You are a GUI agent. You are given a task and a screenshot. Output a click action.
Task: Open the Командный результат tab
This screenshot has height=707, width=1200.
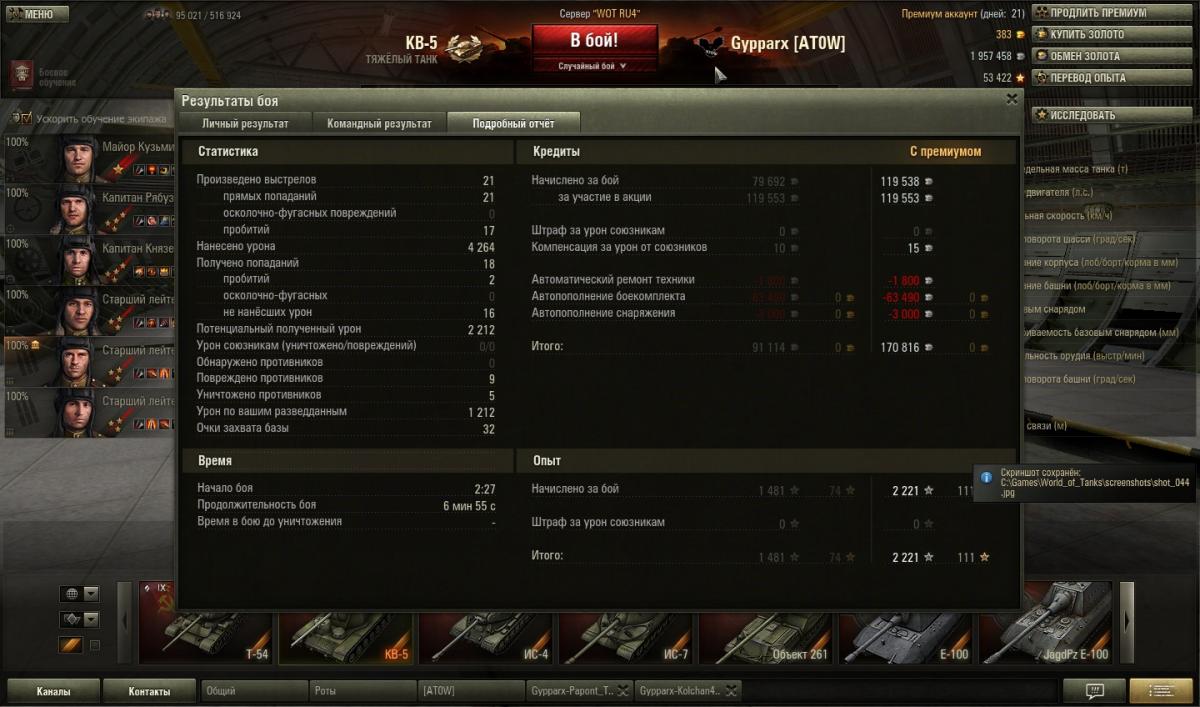[x=379, y=123]
